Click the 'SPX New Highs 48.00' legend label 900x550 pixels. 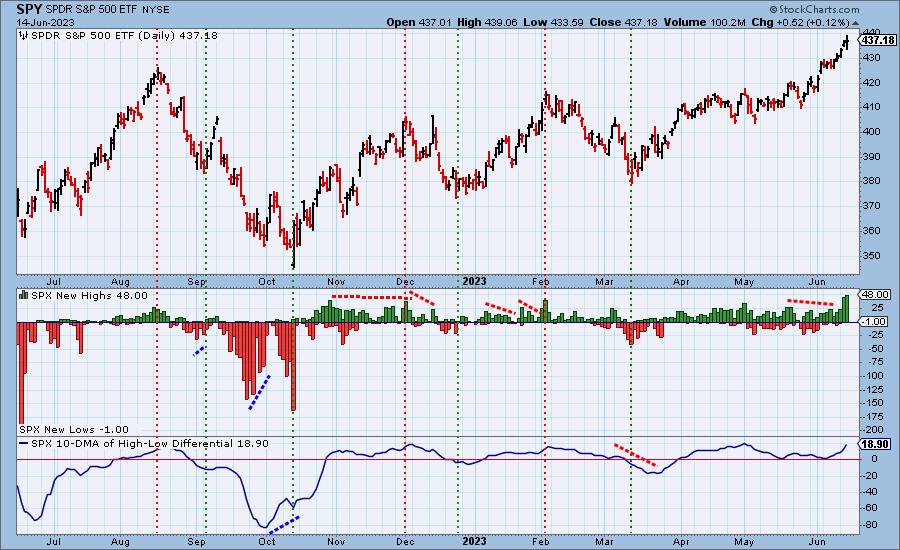(x=89, y=295)
